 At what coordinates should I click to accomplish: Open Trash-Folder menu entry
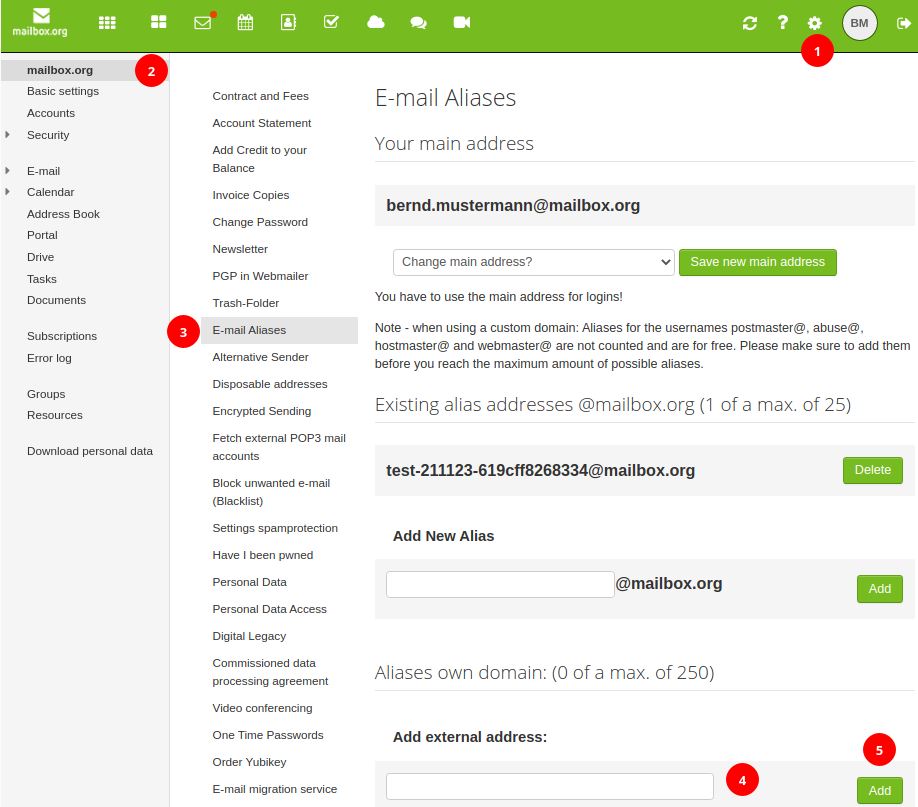coord(245,303)
